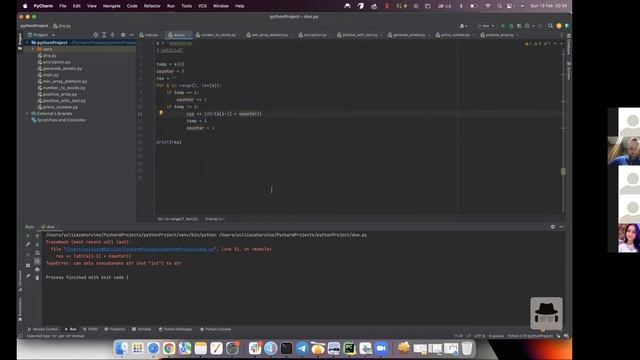Open Python Console tool tab
This screenshot has height=360, width=640.
pos(216,329)
